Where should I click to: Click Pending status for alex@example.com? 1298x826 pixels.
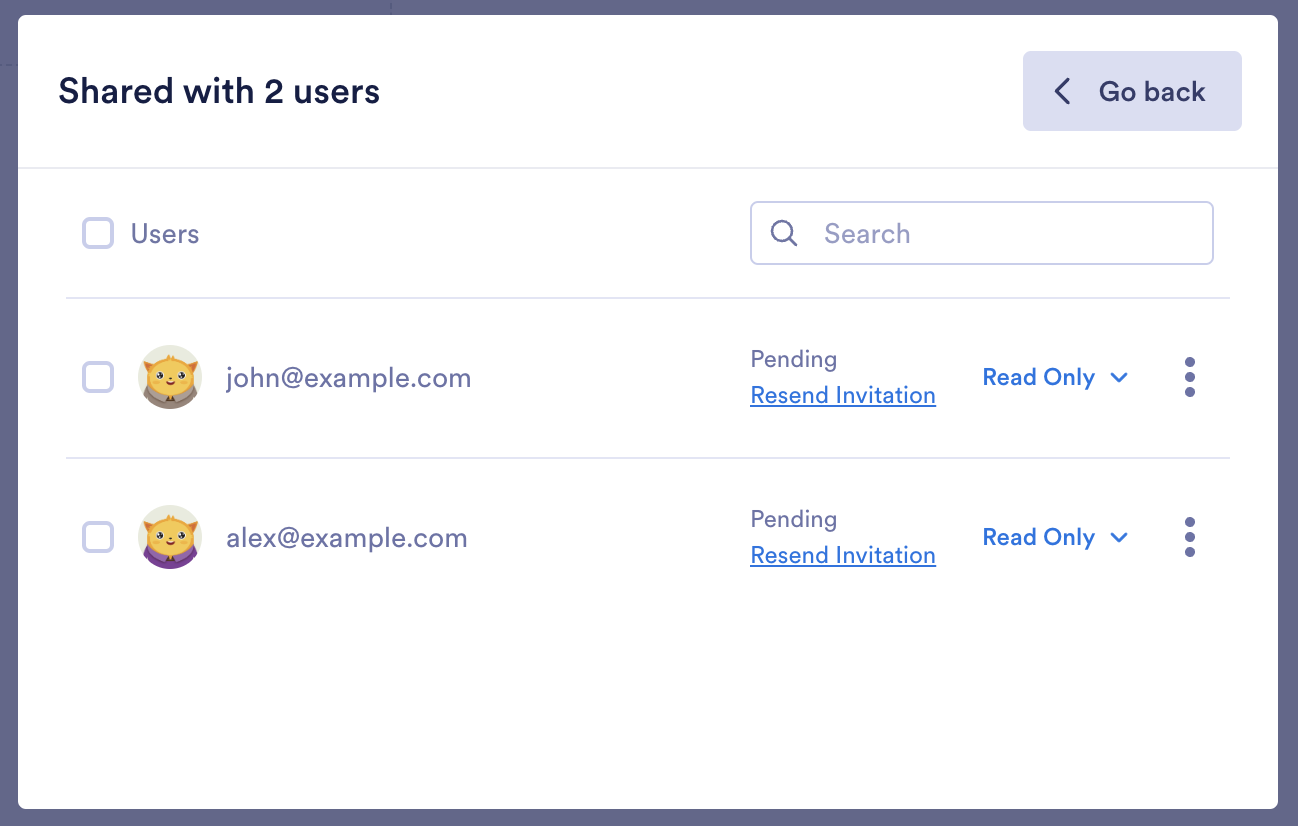tap(794, 519)
